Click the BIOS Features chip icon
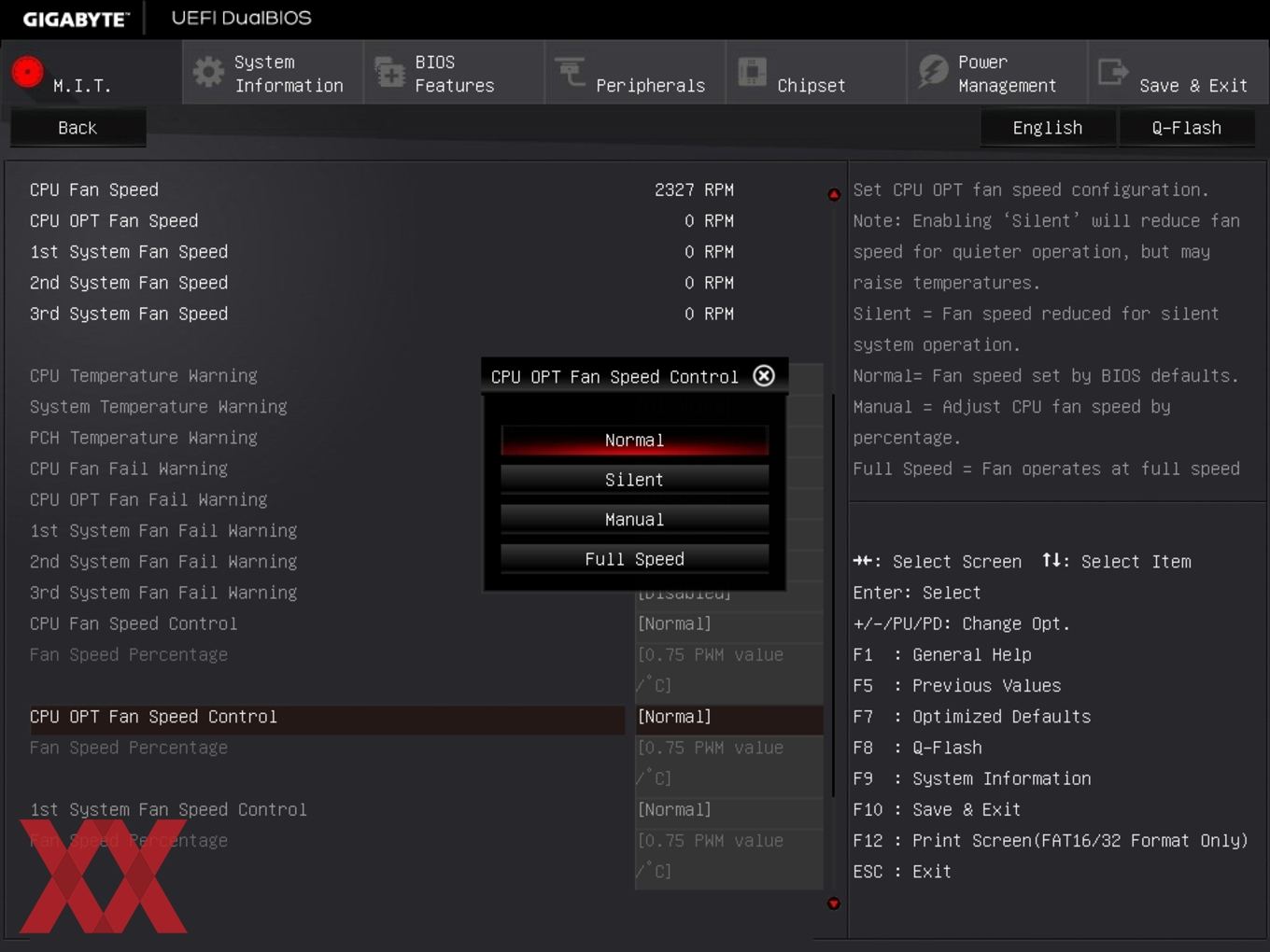Screen dimensions: 1270x952 (x=389, y=72)
